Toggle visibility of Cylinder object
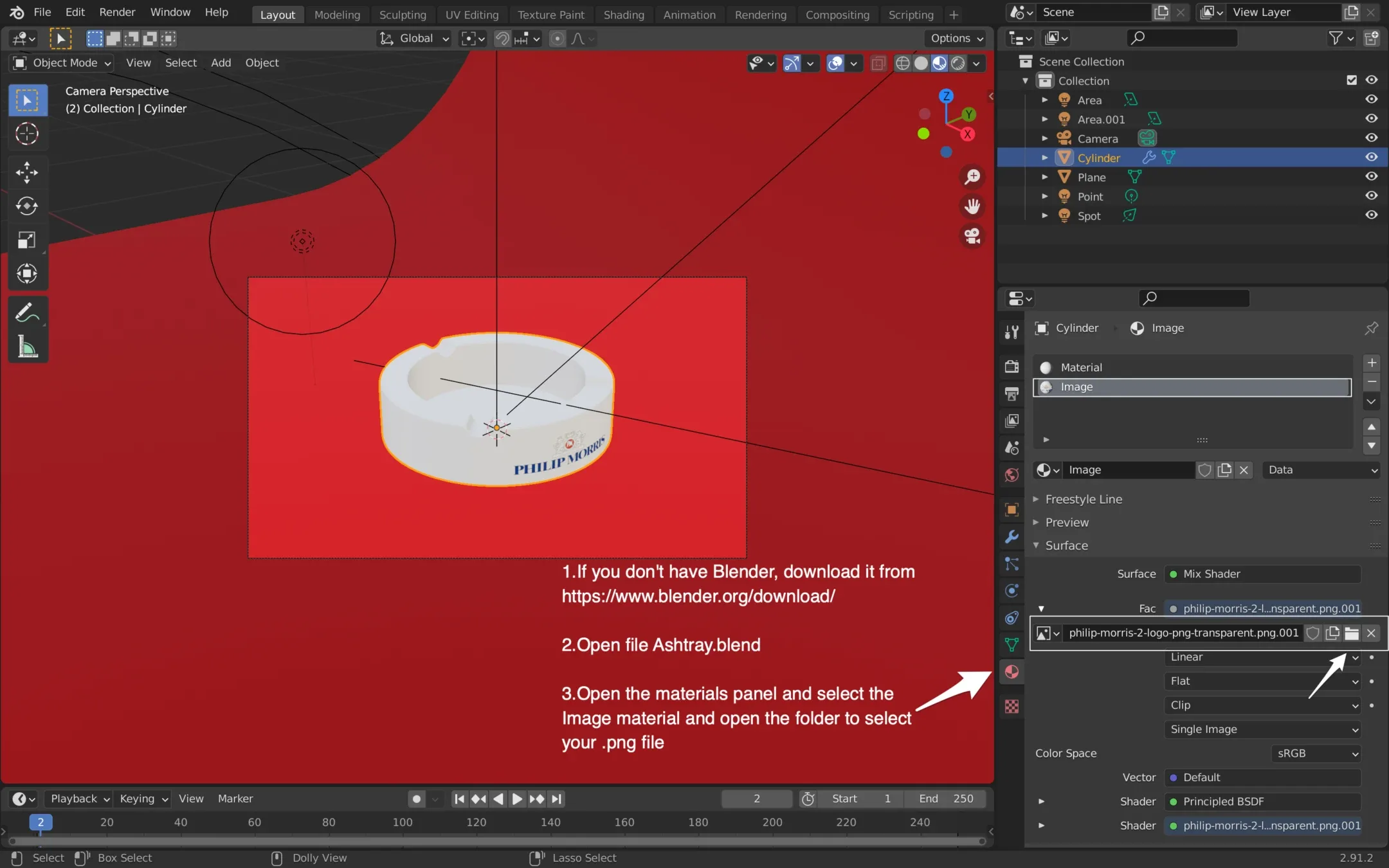The width and height of the screenshot is (1389, 868). tap(1375, 157)
